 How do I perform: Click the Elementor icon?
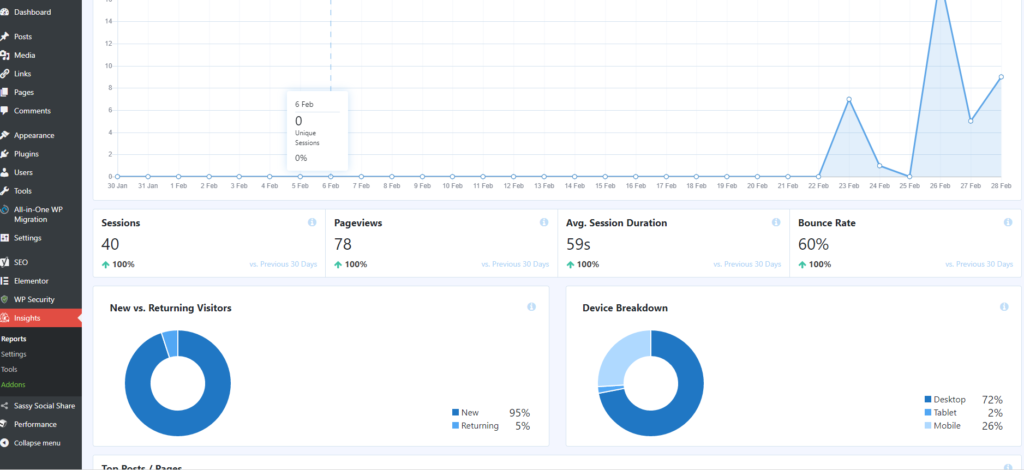tap(5, 281)
